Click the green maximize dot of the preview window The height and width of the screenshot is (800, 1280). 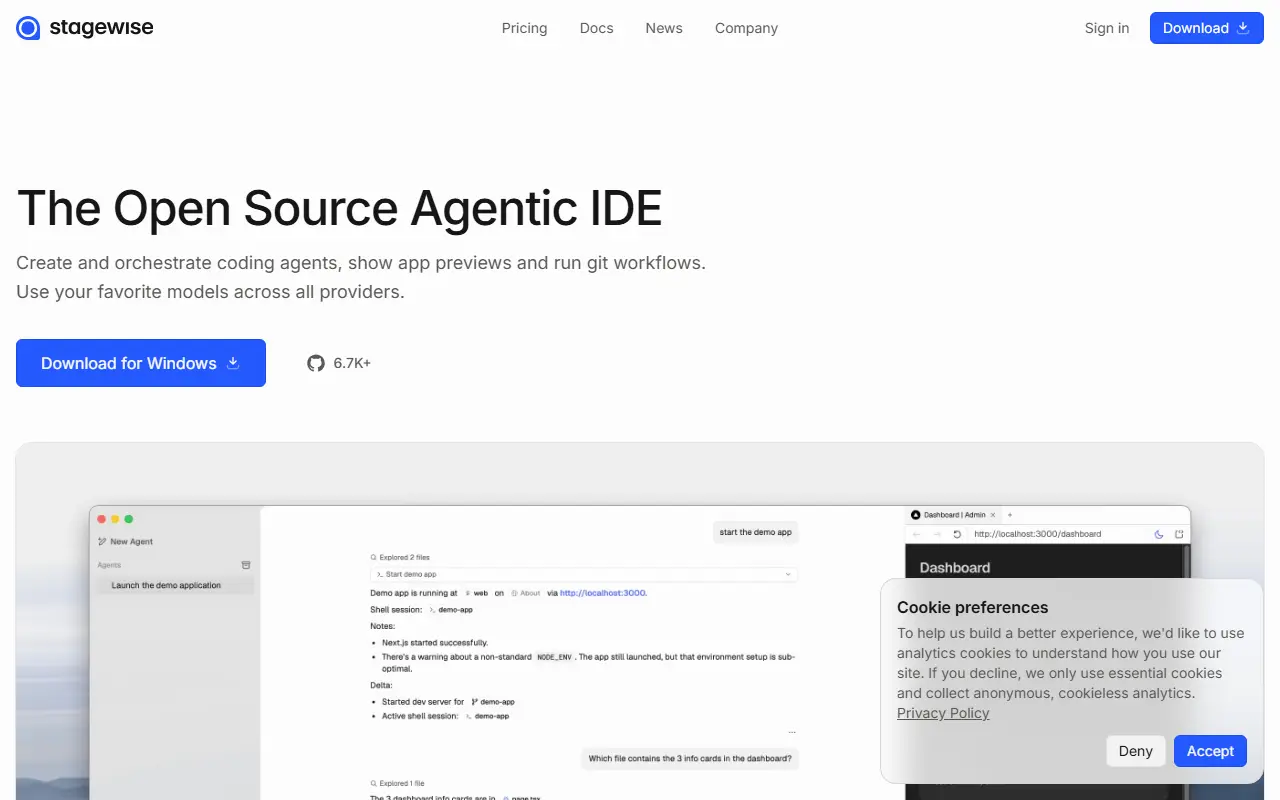[x=128, y=519]
